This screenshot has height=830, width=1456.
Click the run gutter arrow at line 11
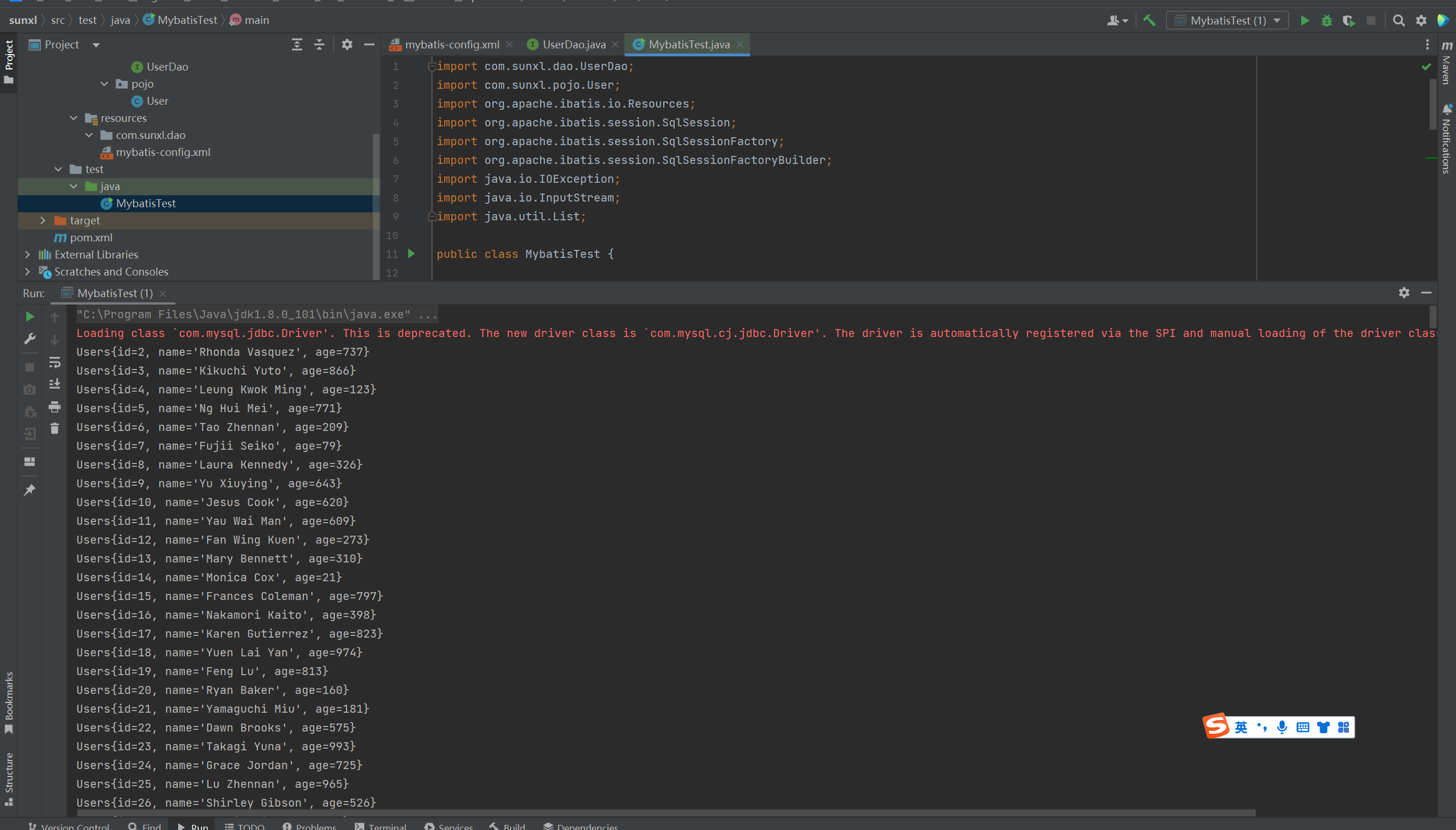pos(412,254)
